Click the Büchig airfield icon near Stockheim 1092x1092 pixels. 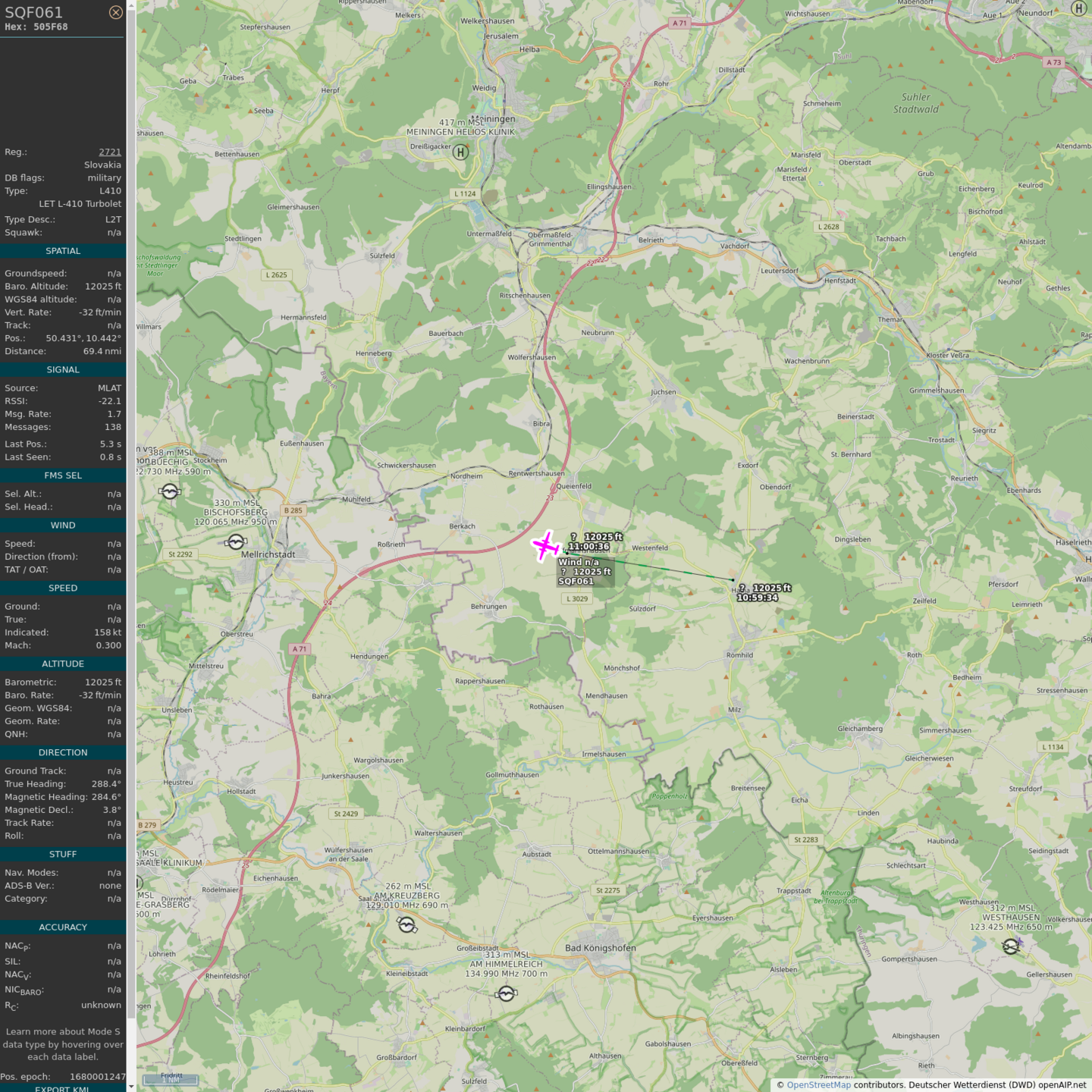[170, 491]
